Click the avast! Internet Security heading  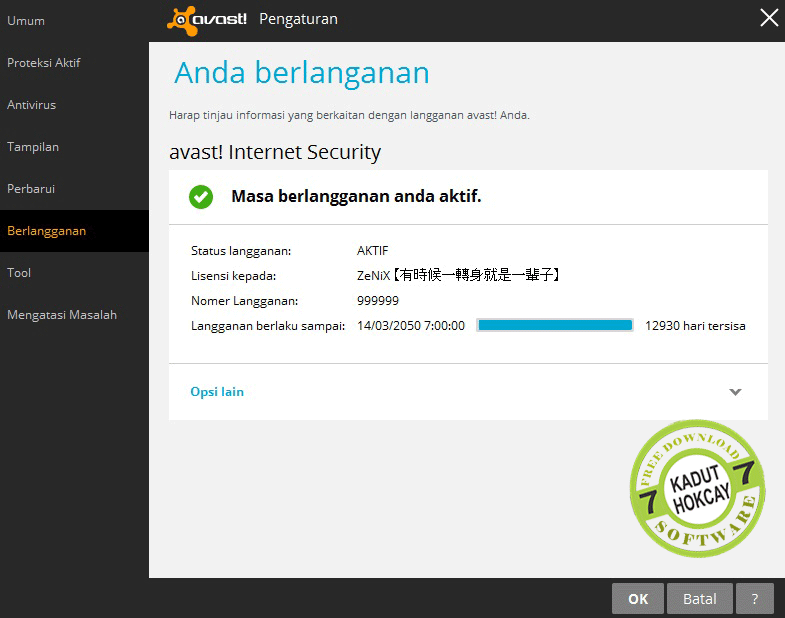(275, 152)
